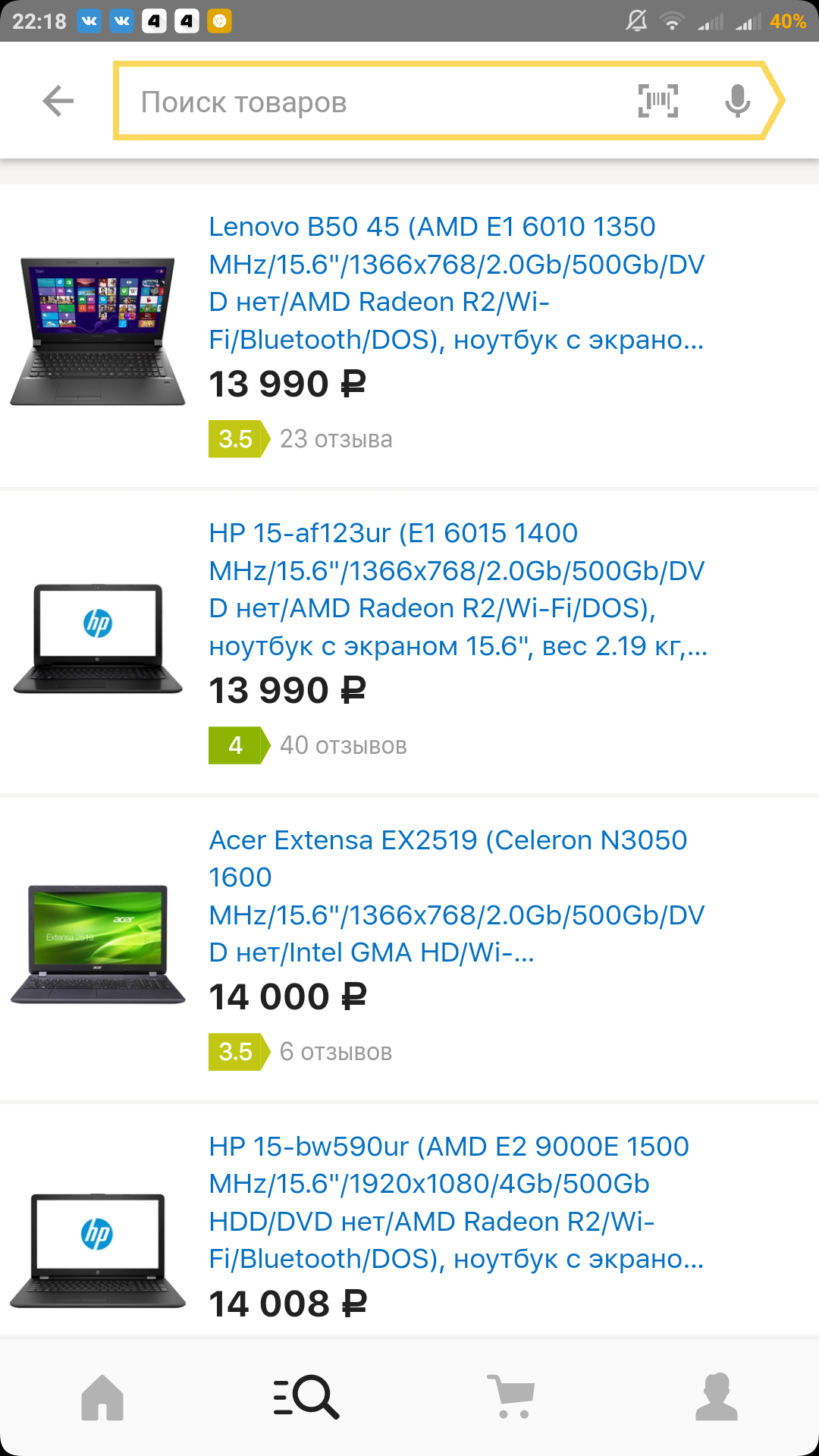Open the shopping cart icon

[511, 1397]
